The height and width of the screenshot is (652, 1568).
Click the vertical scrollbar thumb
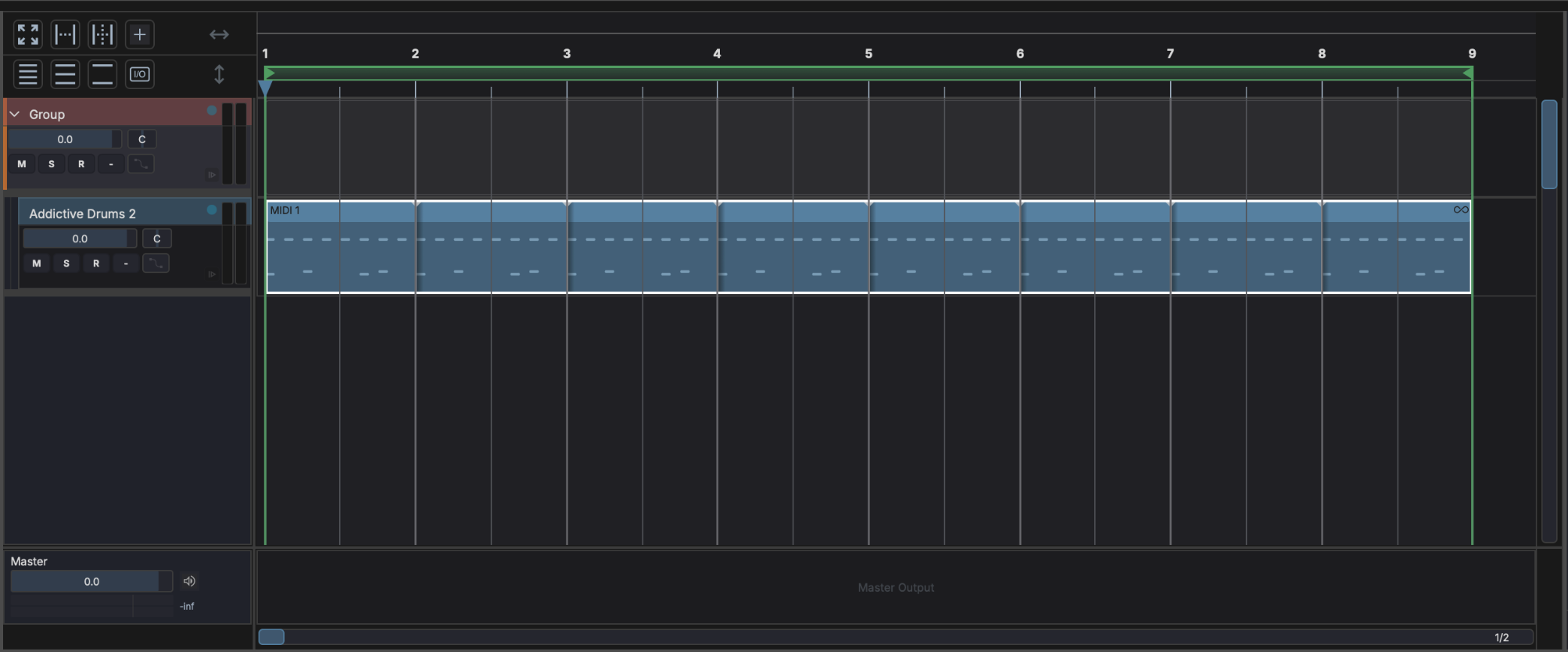coord(1549,145)
